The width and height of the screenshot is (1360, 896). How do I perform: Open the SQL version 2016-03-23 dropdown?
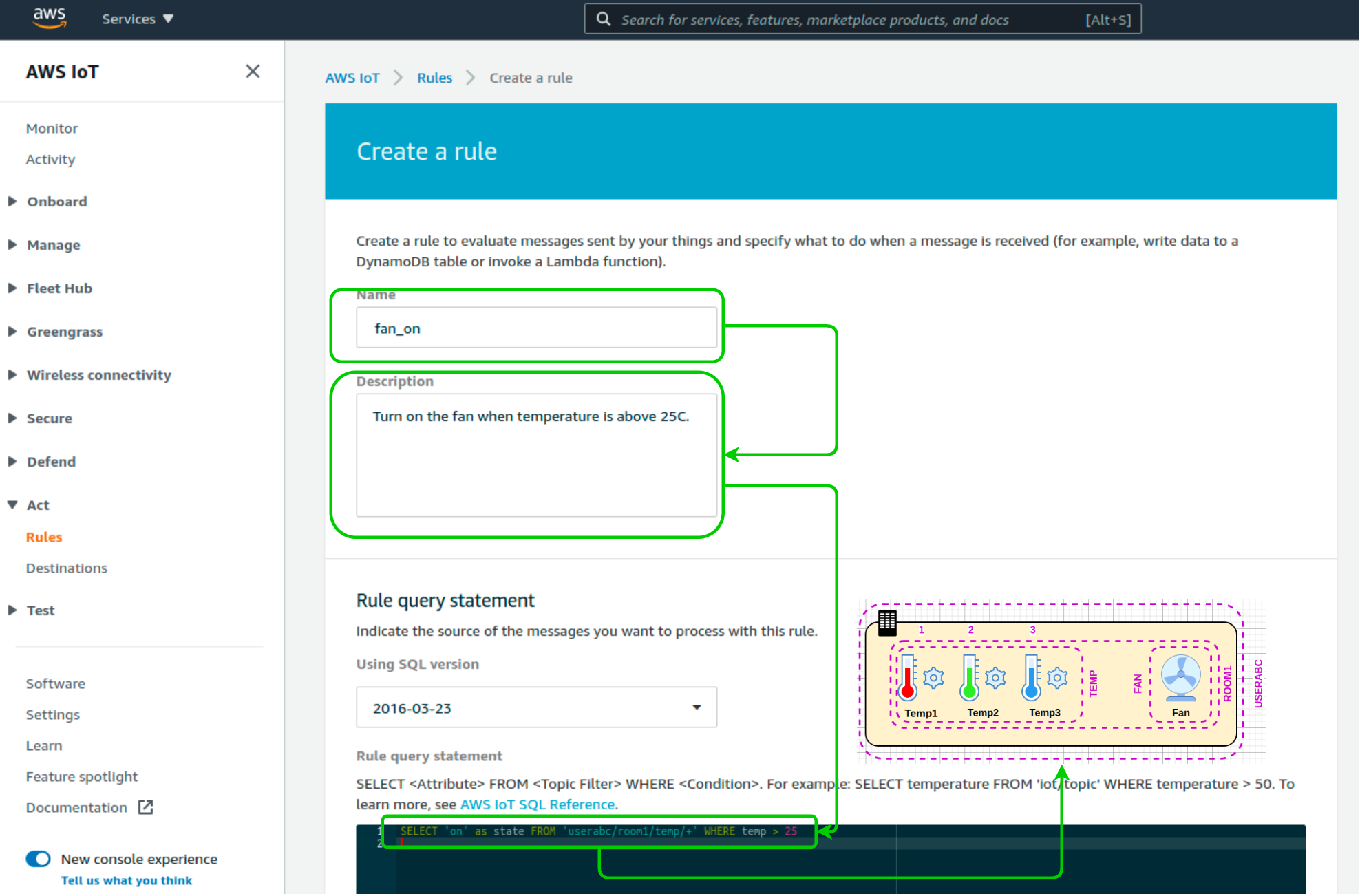[x=536, y=707]
